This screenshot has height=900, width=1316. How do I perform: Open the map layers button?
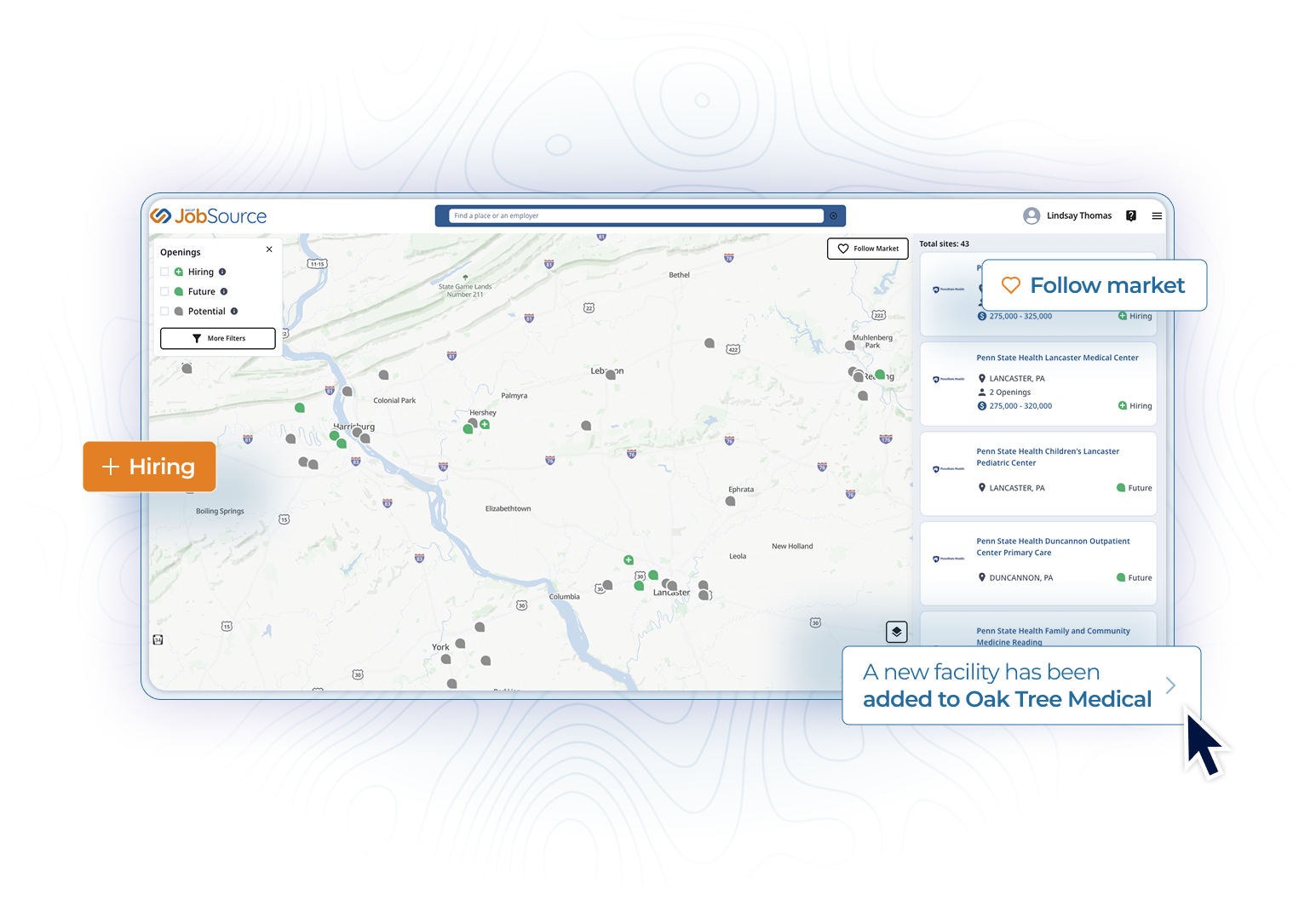896,632
